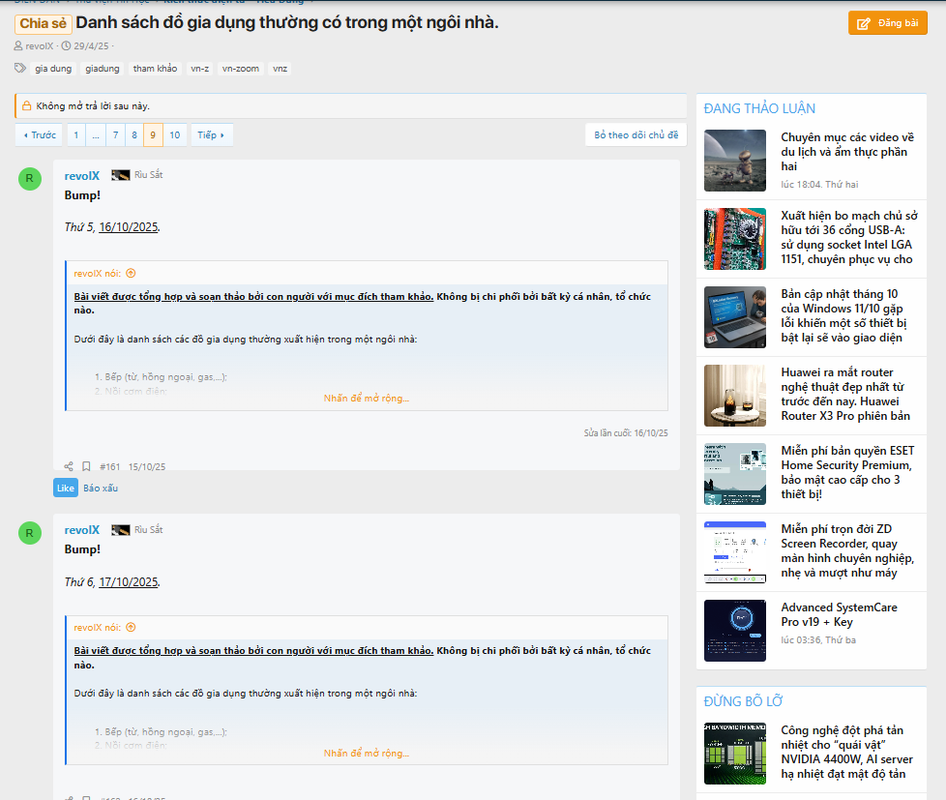Click revolX avatar on the 17/10/2025 post
Image resolution: width=946 pixels, height=800 pixels.
30,533
